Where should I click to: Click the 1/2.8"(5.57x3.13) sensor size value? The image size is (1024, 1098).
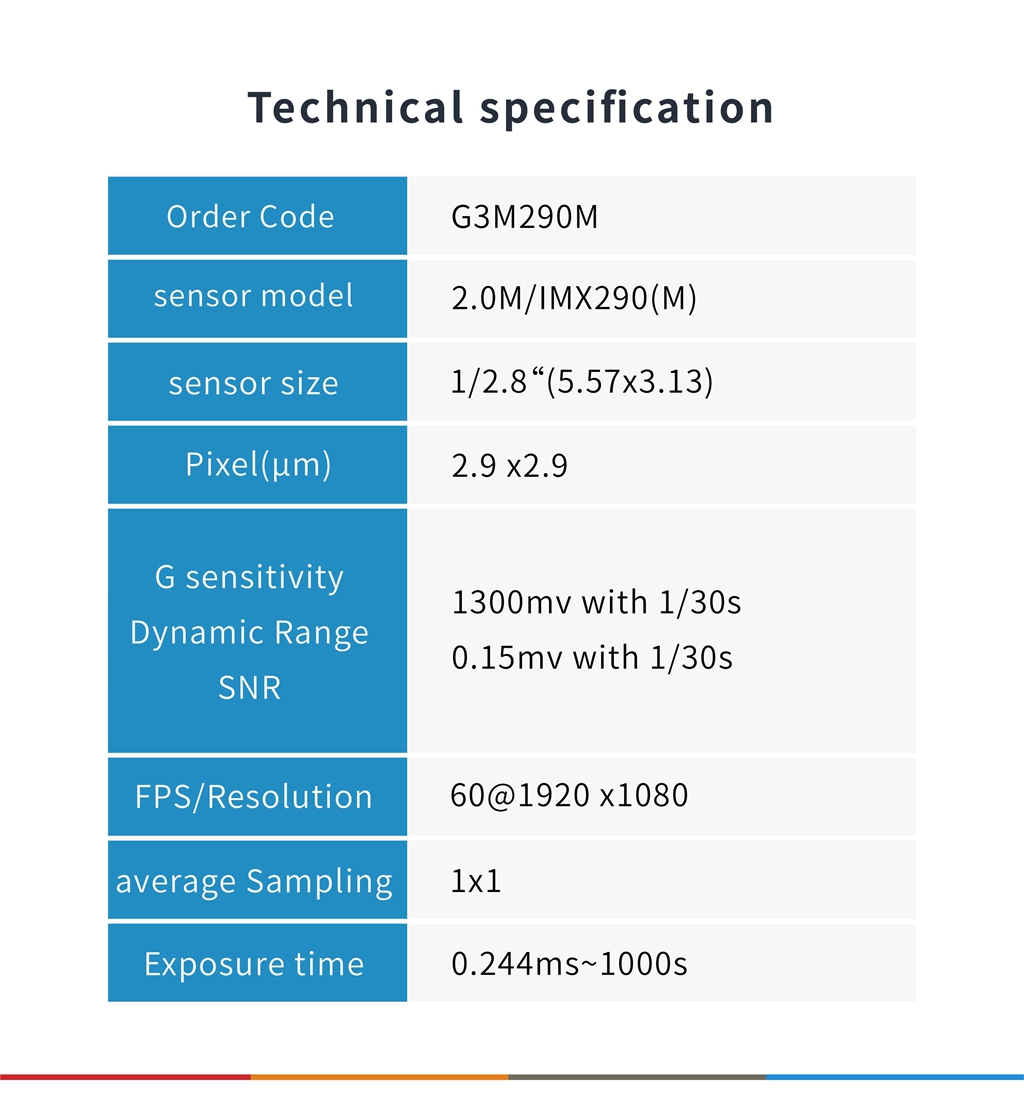click(582, 383)
